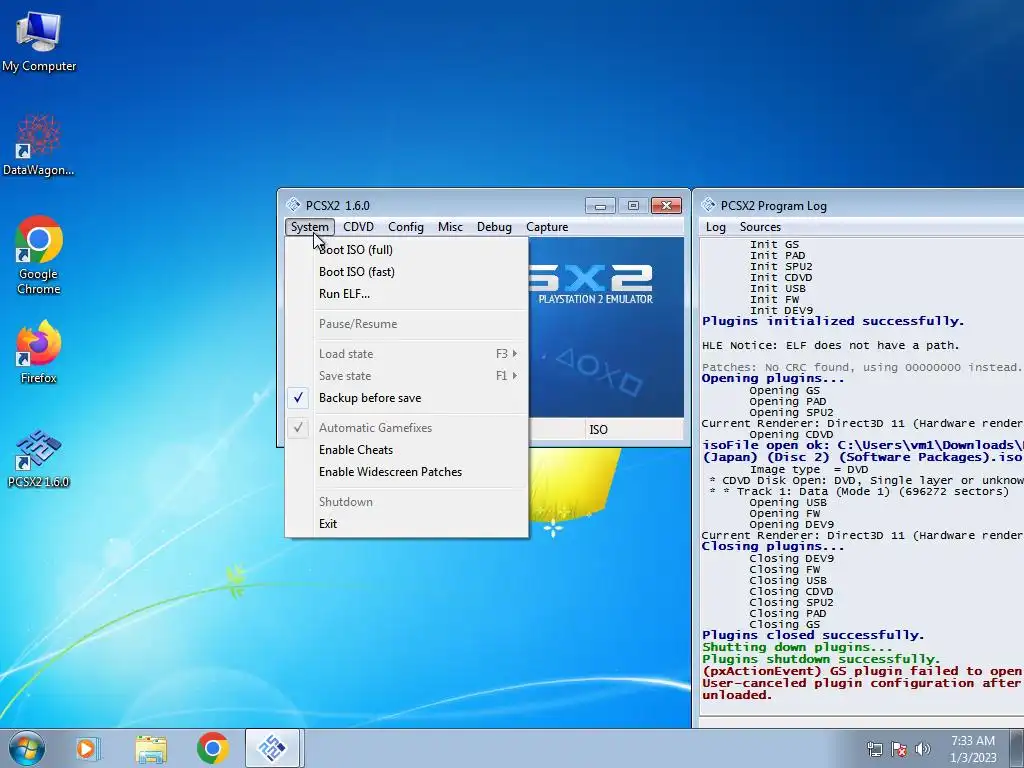
Task: Open the Action Center flag tray icon
Action: 899,749
